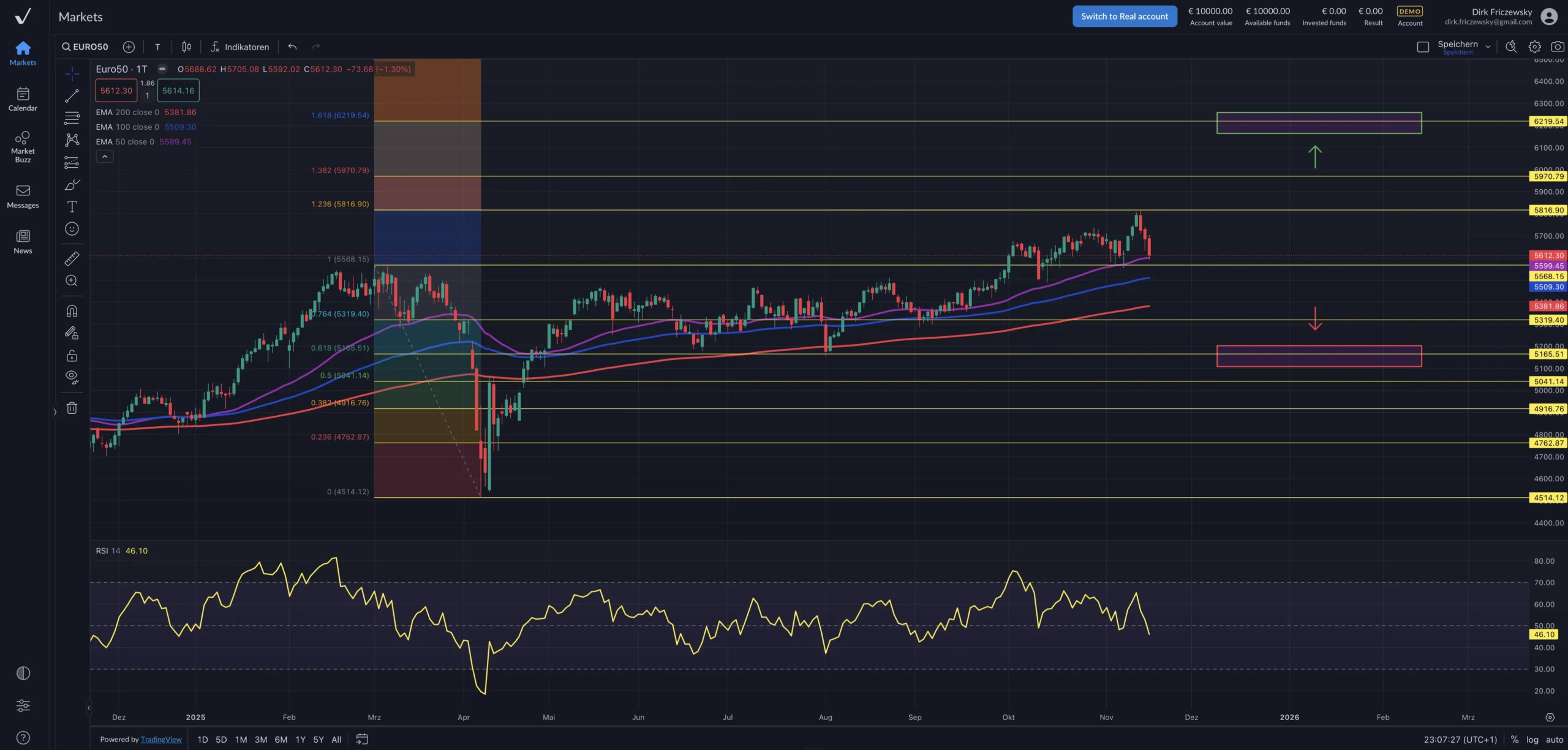This screenshot has width=1568, height=750.
Task: Open the ruler measure tool
Action: (72, 259)
